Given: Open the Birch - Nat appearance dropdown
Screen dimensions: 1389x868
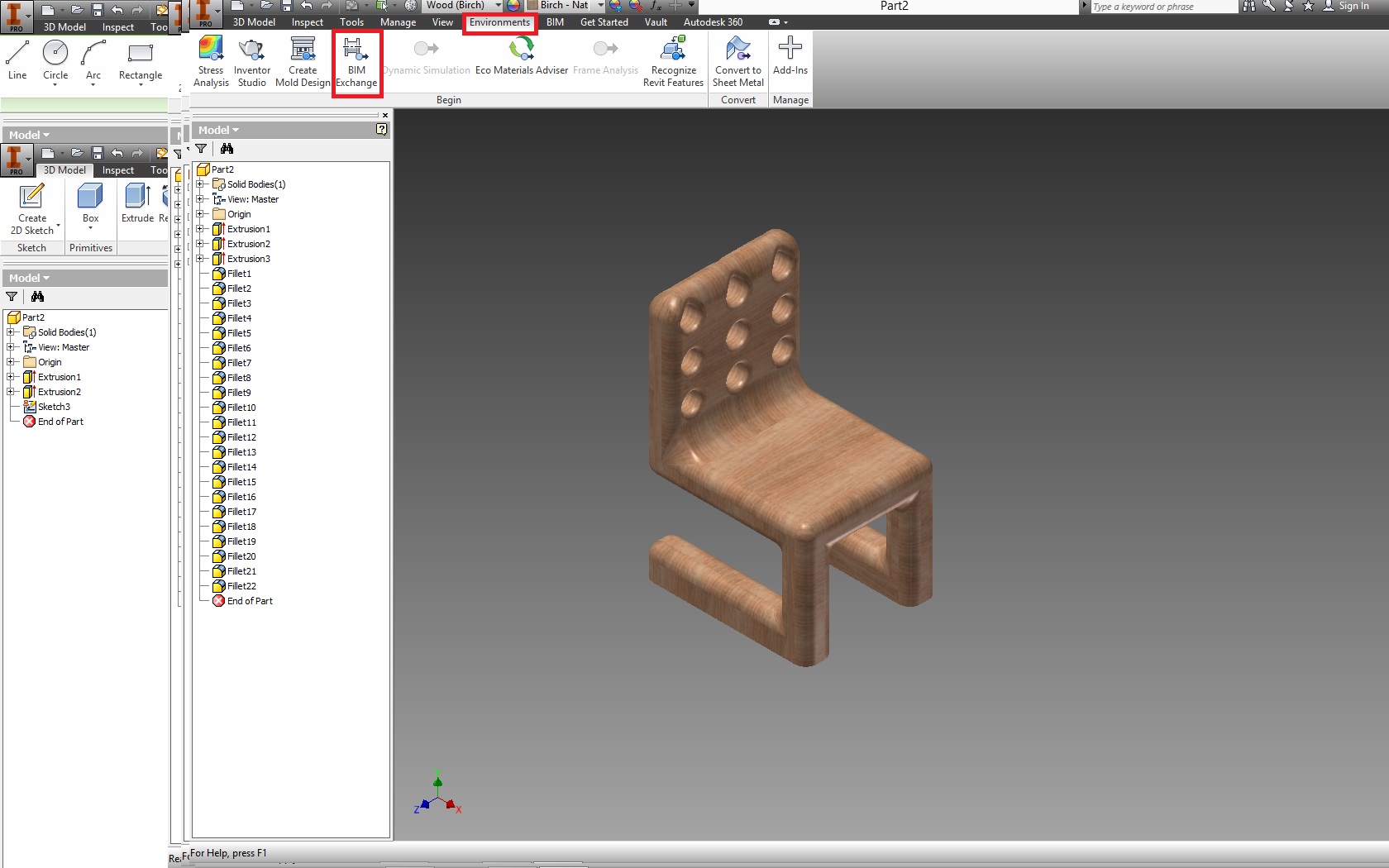Looking at the screenshot, I should (600, 6).
